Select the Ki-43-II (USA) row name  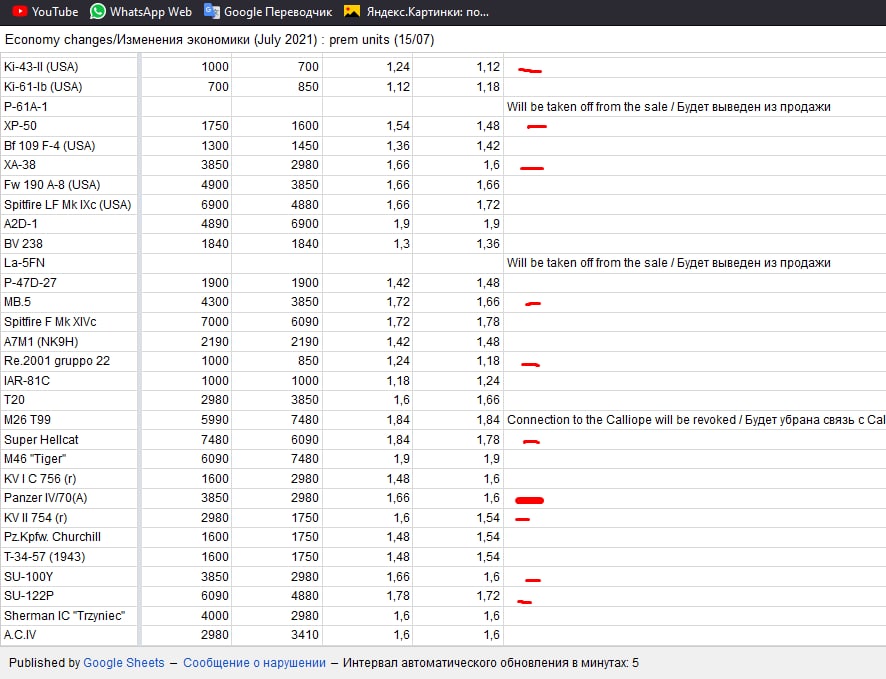[41, 67]
